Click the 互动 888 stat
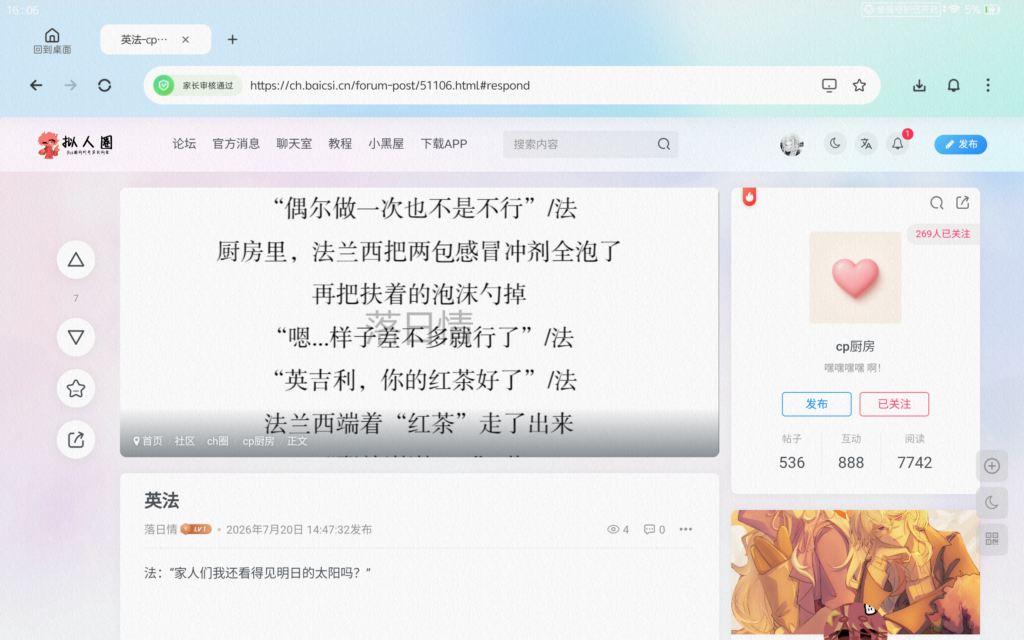 tap(851, 453)
